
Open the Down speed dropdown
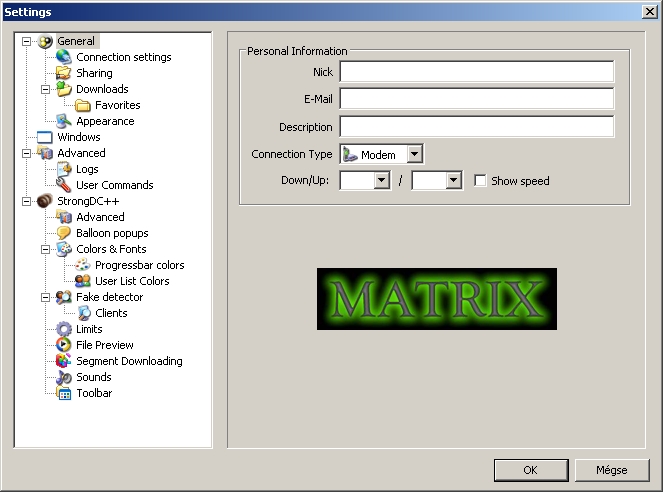[381, 181]
